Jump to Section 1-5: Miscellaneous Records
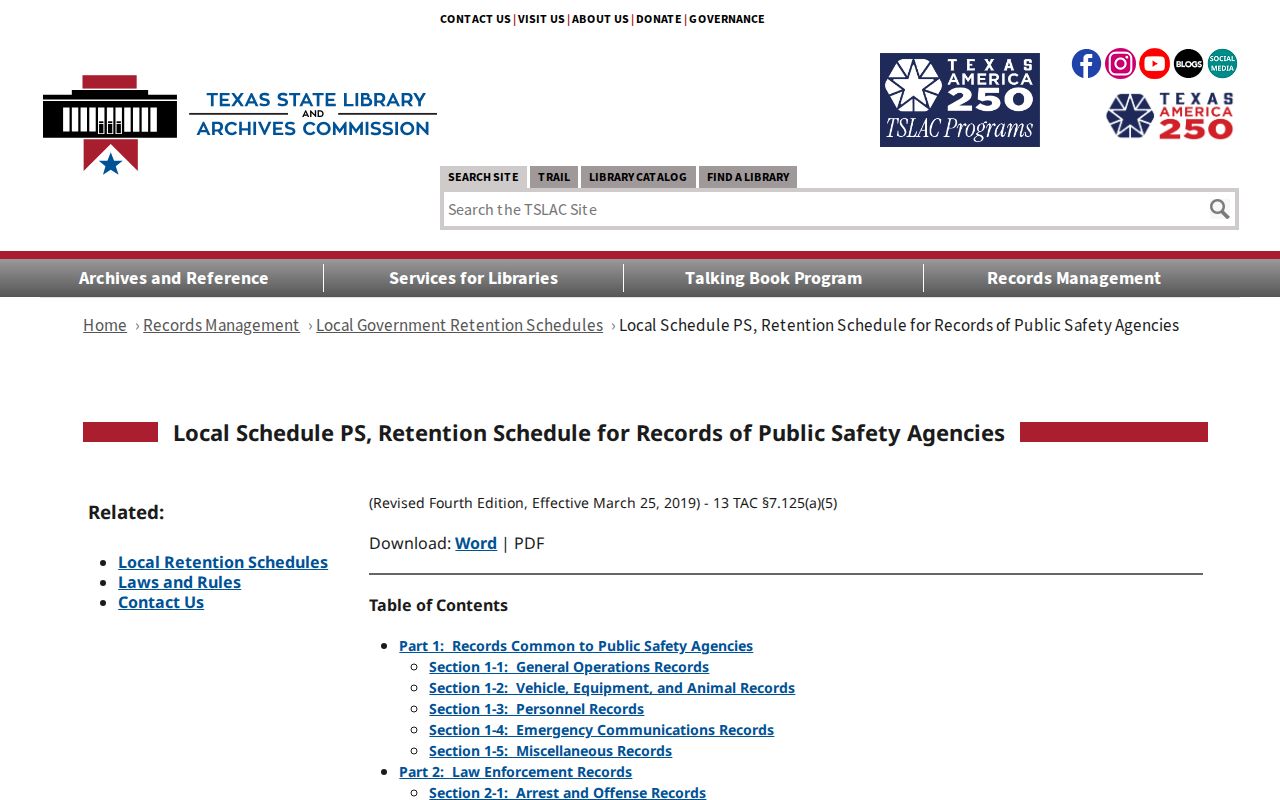This screenshot has height=800, width=1280. pyautogui.click(x=550, y=751)
